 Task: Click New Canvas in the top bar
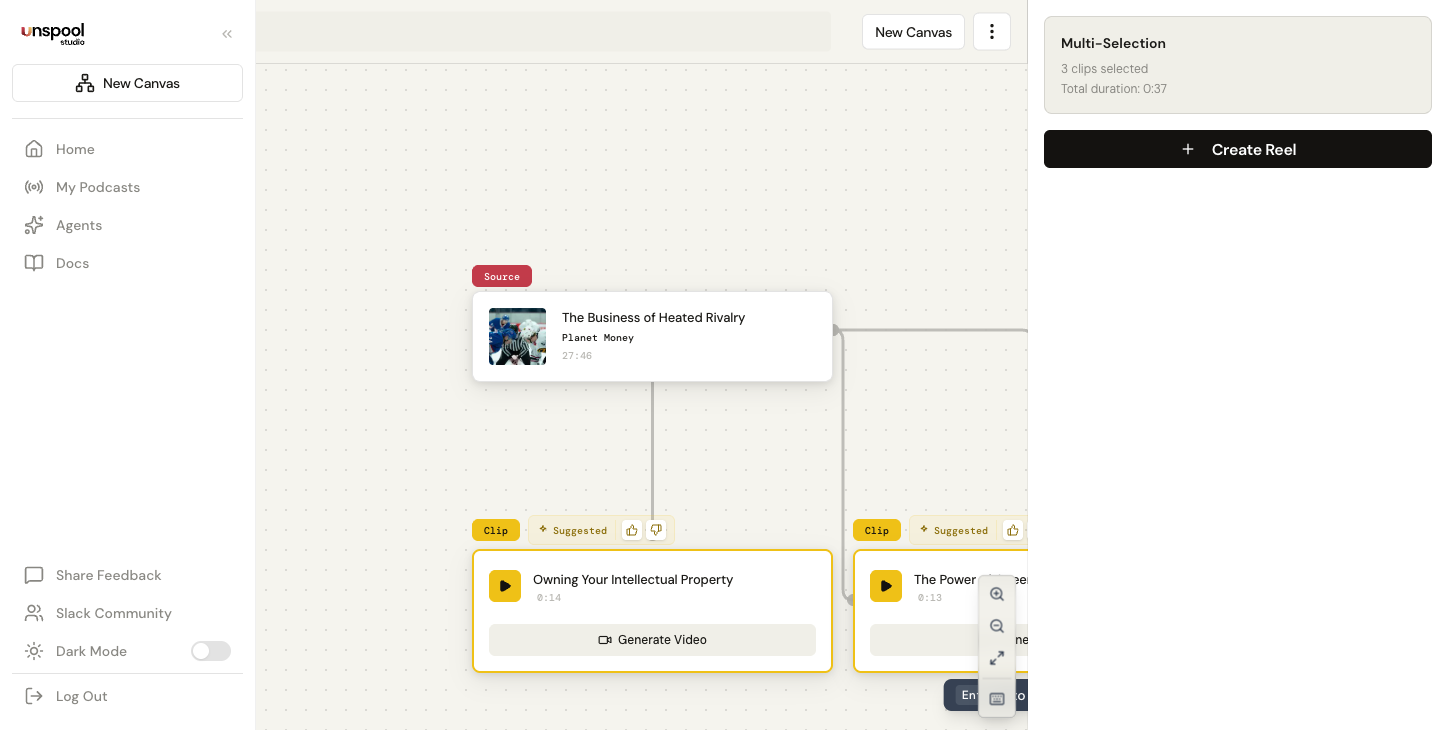[x=913, y=32]
